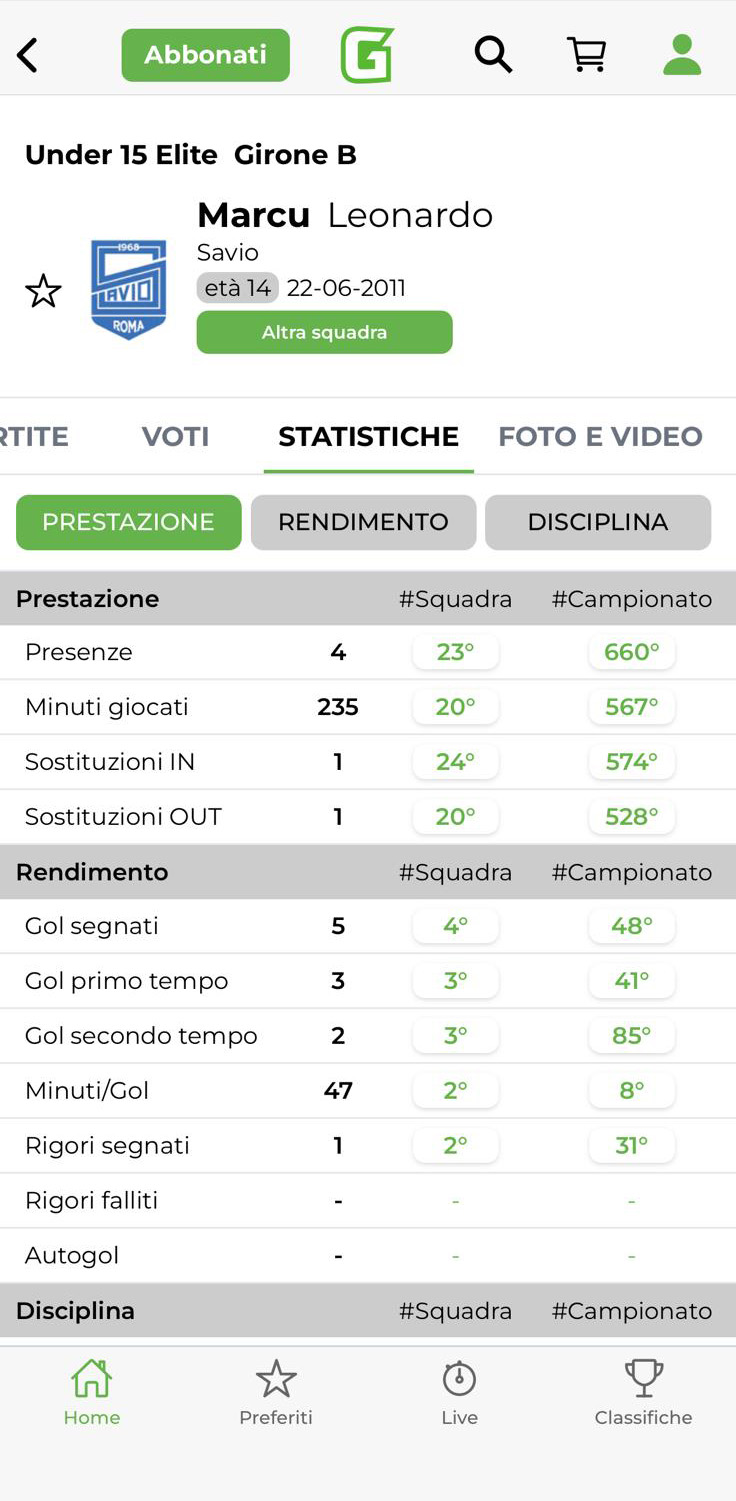The width and height of the screenshot is (736, 1501).
Task: Open Live stopwatch in bottom navigation
Action: click(x=460, y=1392)
